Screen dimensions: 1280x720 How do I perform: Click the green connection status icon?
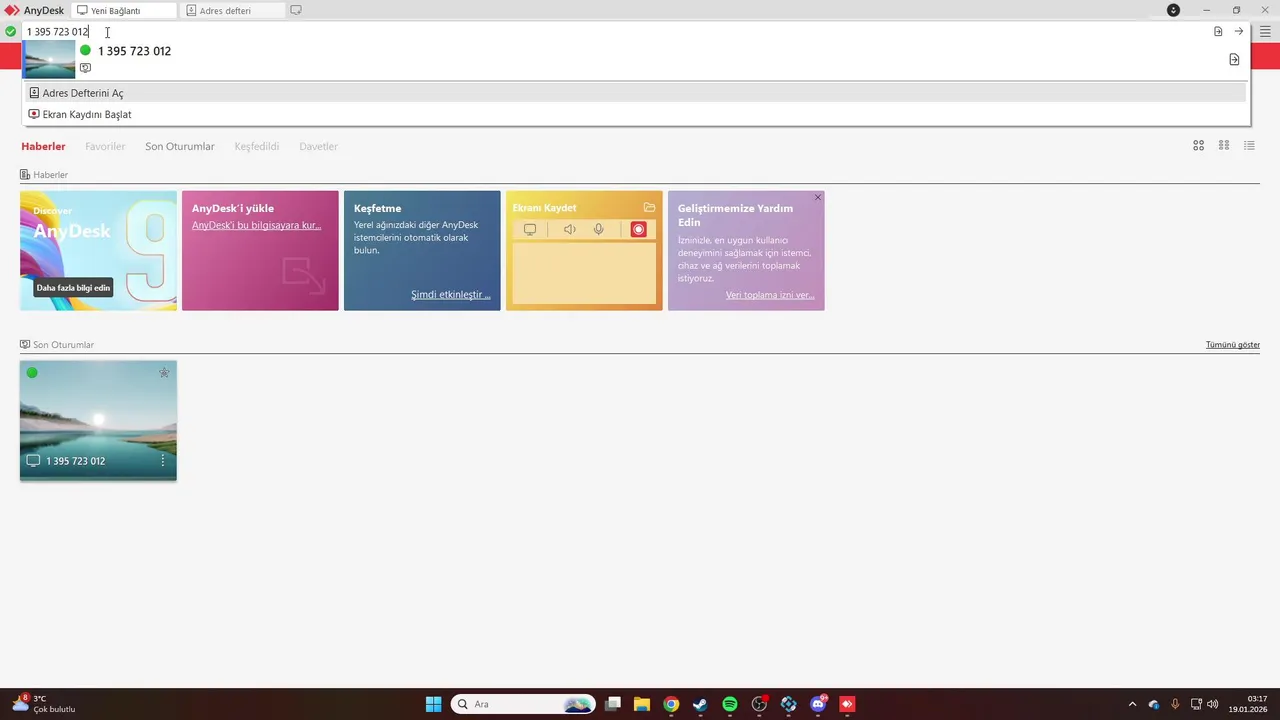(x=10, y=31)
